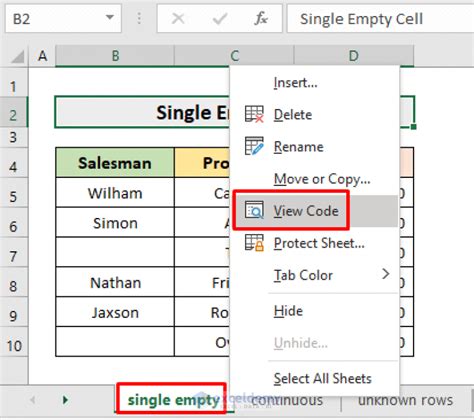
Task: Click the Protect Sheet lock icon
Action: 254,242
